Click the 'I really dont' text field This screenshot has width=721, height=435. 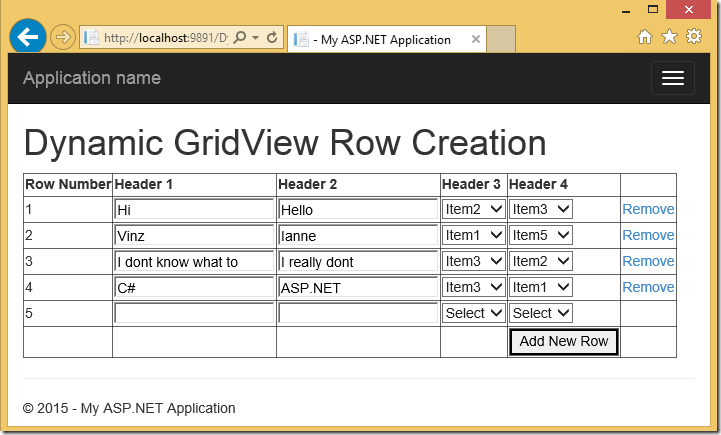pos(358,262)
